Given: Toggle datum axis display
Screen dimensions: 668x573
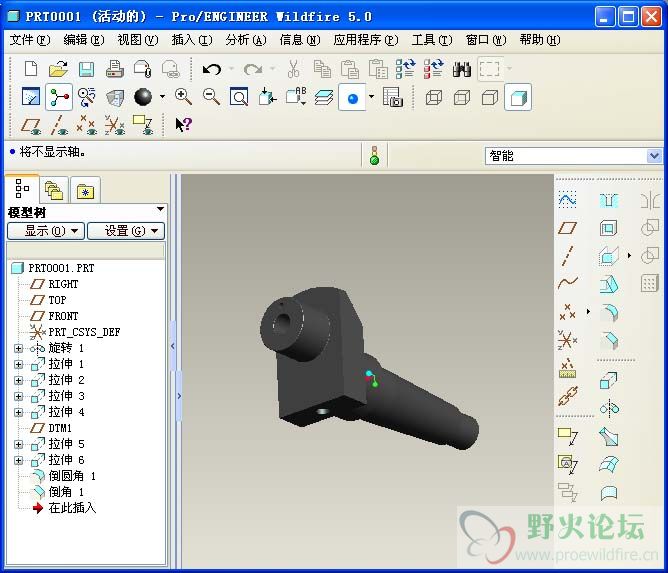Looking at the screenshot, I should pyautogui.click(x=59, y=125).
